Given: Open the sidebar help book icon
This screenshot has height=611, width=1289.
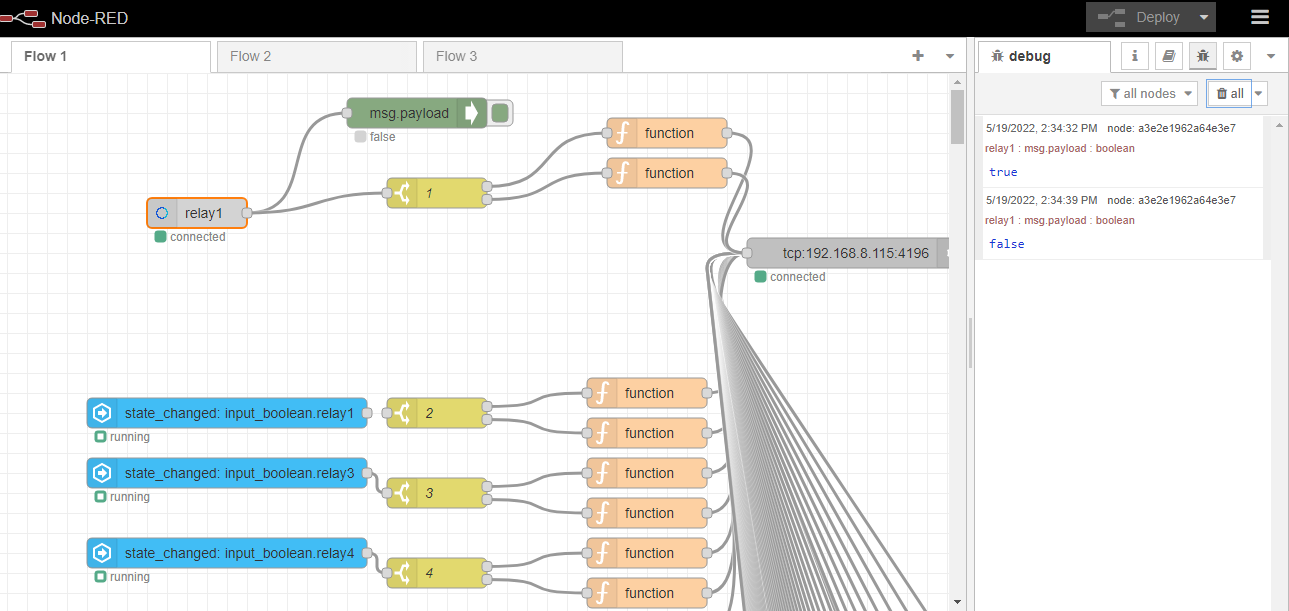Looking at the screenshot, I should [x=1168, y=56].
